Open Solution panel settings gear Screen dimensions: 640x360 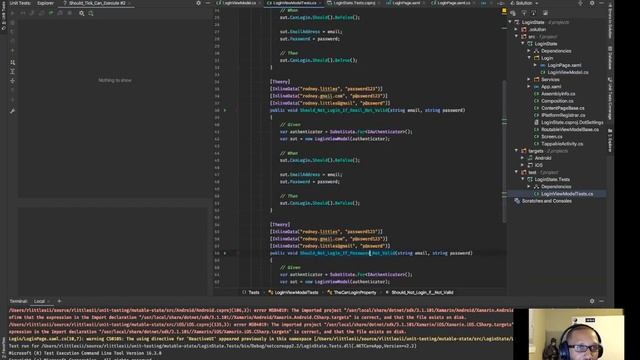[x=592, y=3]
